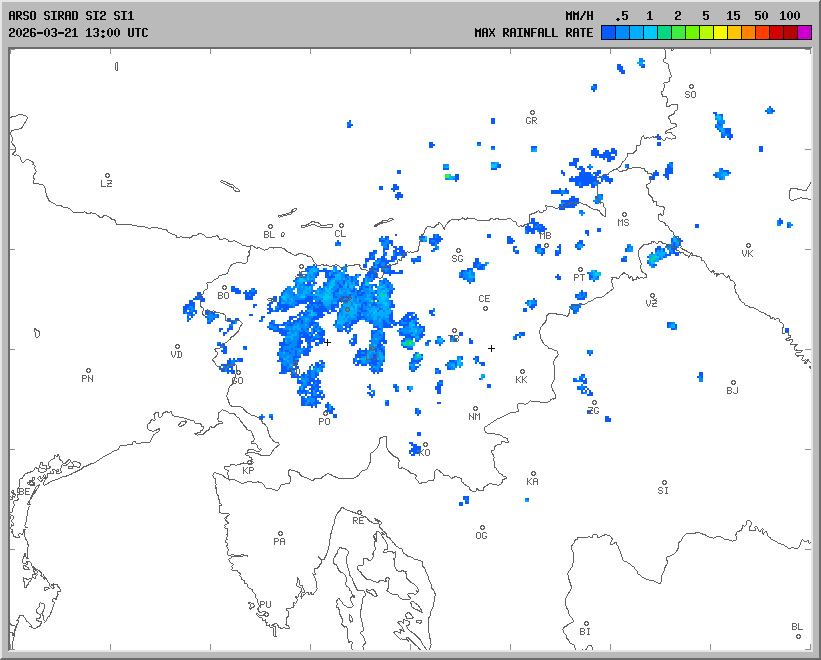Screen dimensions: 821x660
Task: Click the SI city marker circle
Action: coord(664,482)
